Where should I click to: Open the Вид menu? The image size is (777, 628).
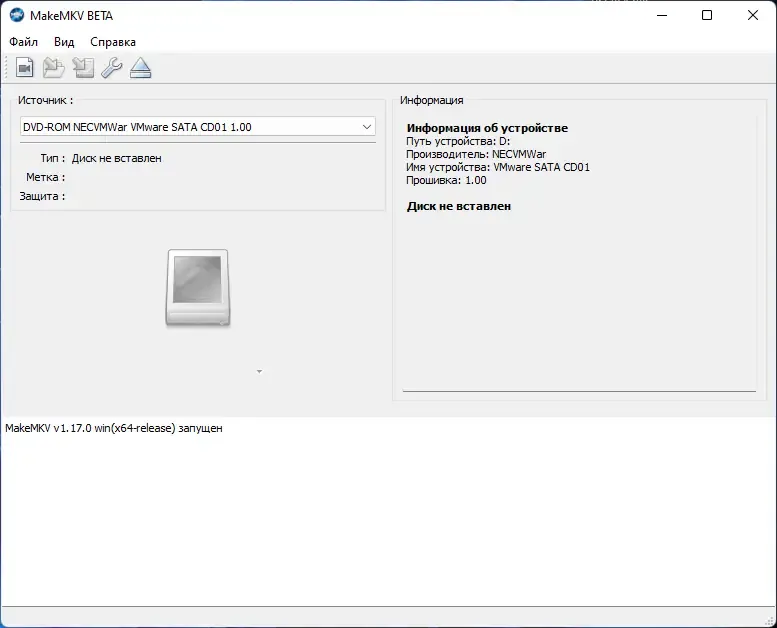(64, 42)
